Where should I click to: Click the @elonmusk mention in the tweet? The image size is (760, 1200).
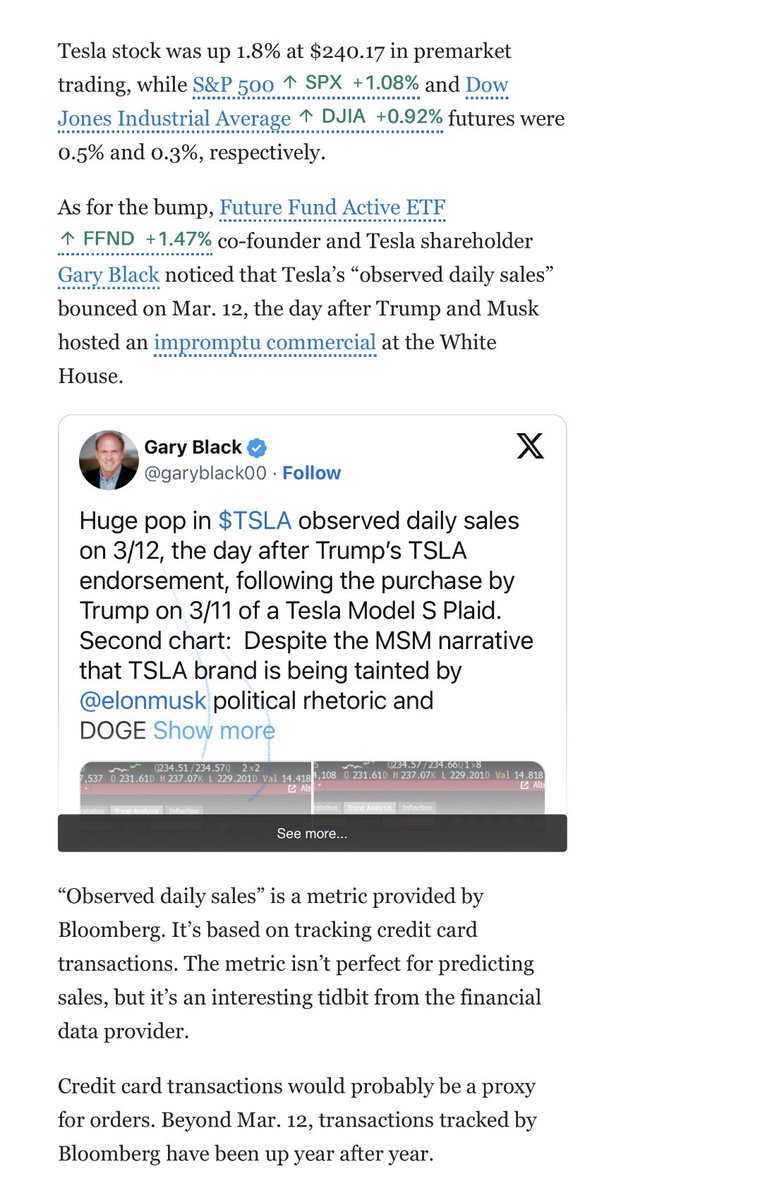(x=143, y=700)
